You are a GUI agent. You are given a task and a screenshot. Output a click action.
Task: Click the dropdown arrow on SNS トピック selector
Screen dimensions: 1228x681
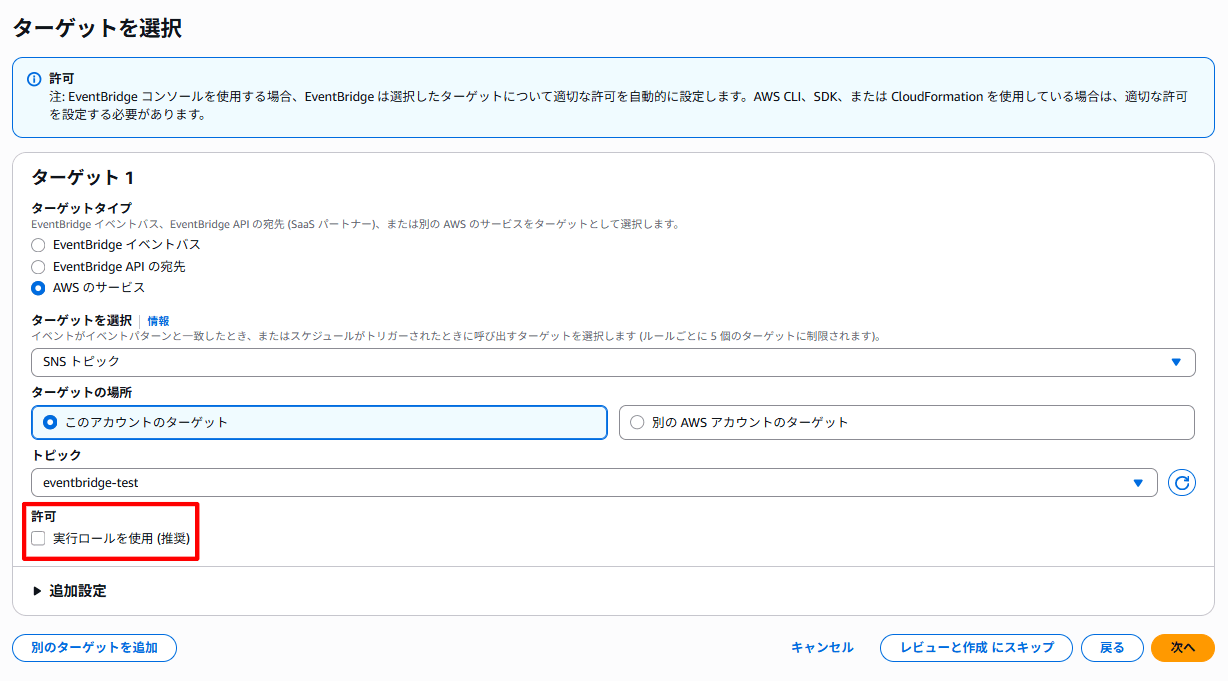point(1176,362)
